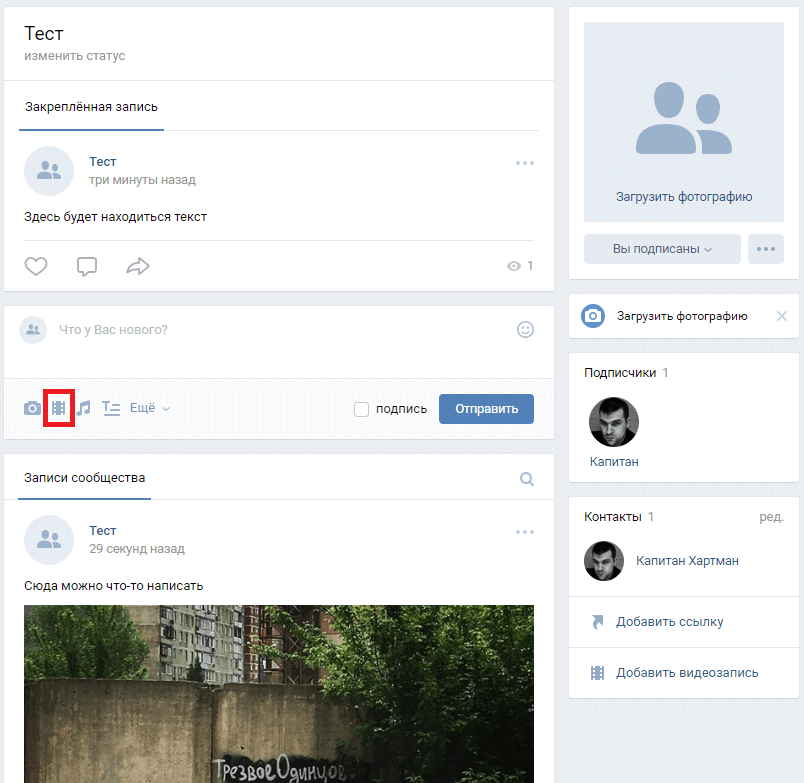Expand the Вы подписаны dropdown
This screenshot has width=804, height=783.
662,249
